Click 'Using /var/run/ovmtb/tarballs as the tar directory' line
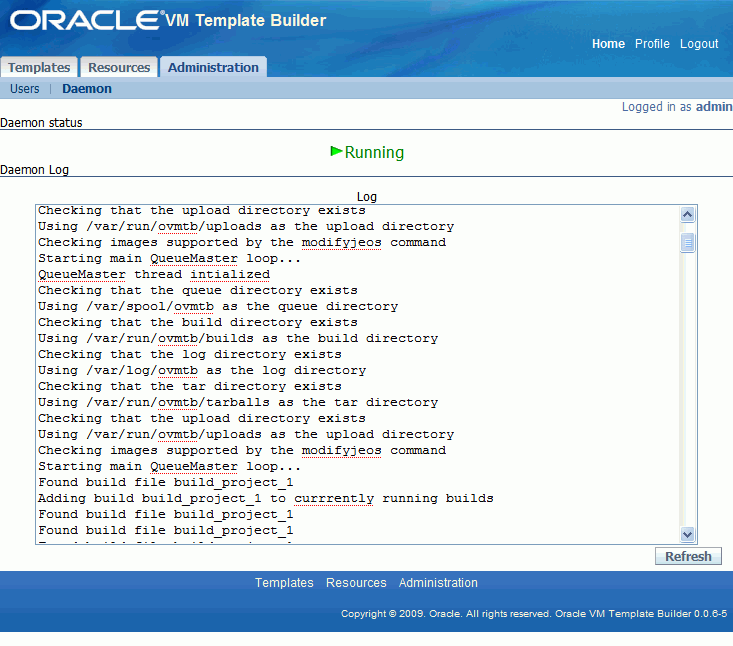 point(238,402)
